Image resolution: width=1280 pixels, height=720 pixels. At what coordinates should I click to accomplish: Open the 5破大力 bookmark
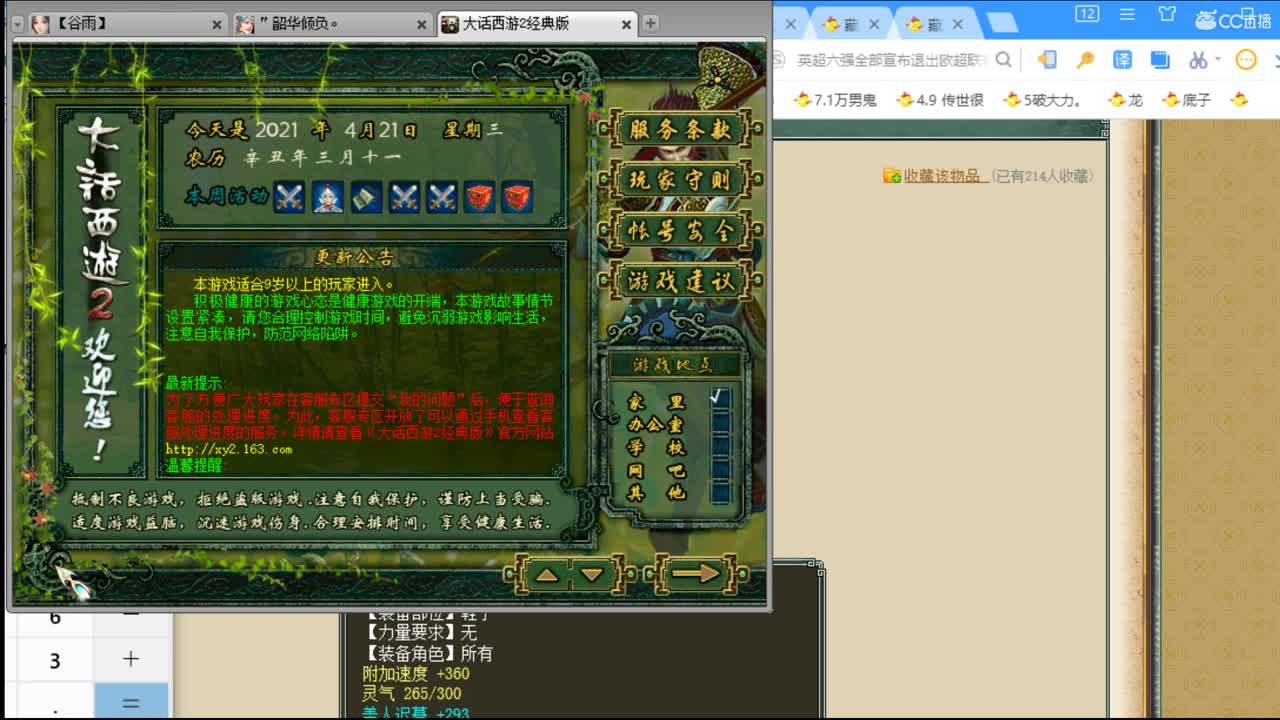tap(1043, 99)
